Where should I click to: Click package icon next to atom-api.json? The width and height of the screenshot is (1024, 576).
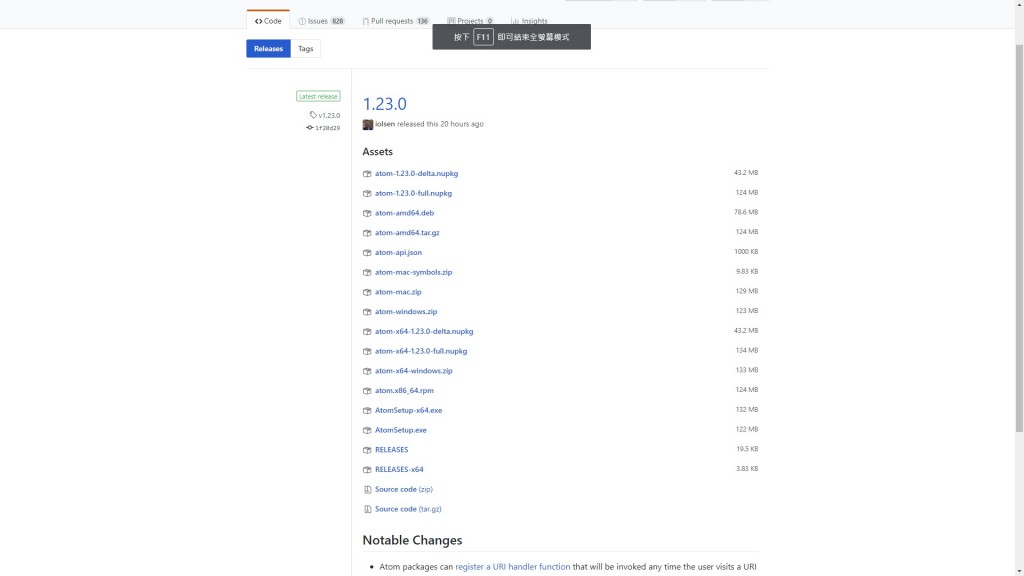pyautogui.click(x=367, y=252)
